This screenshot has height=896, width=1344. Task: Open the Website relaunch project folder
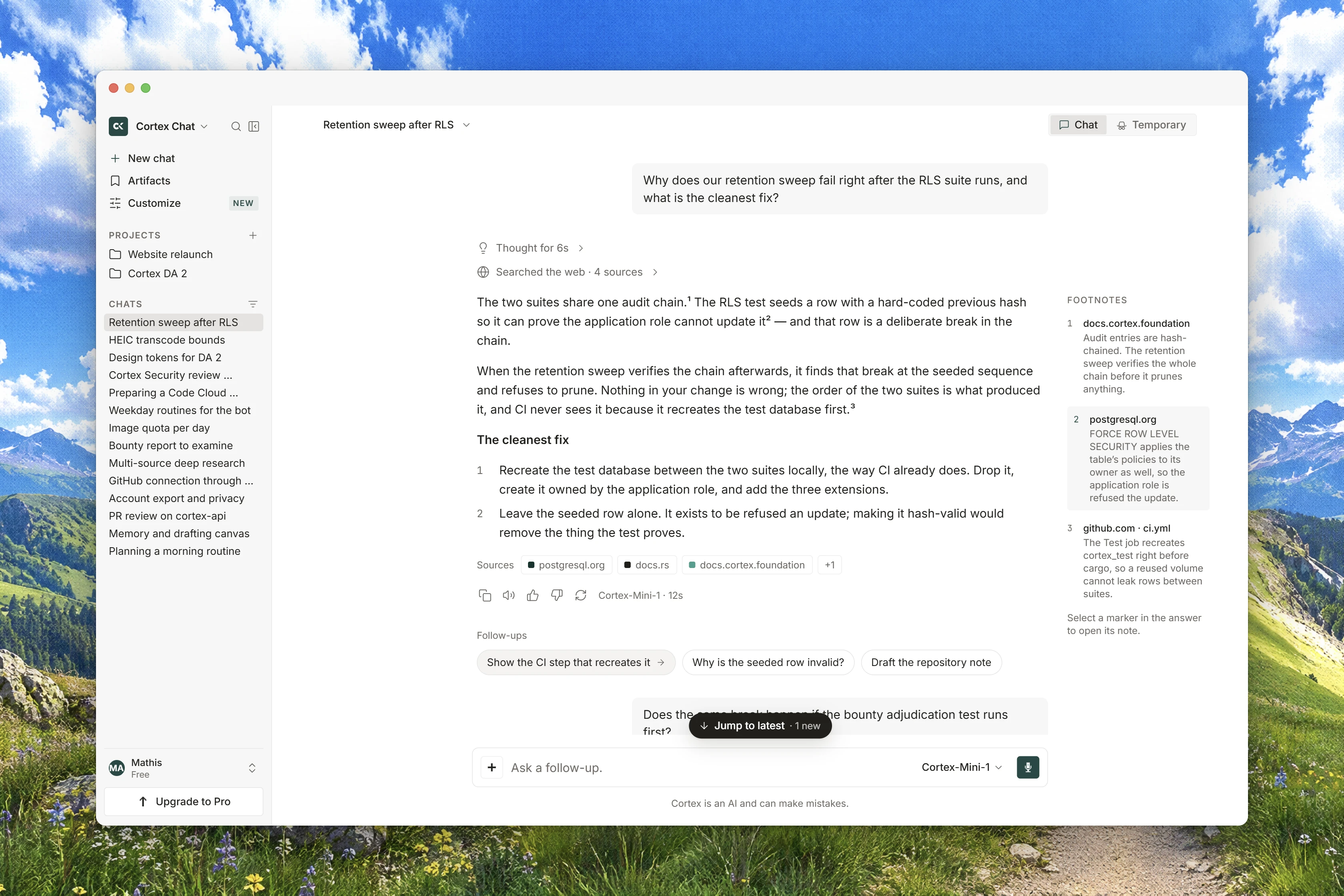coord(184,254)
